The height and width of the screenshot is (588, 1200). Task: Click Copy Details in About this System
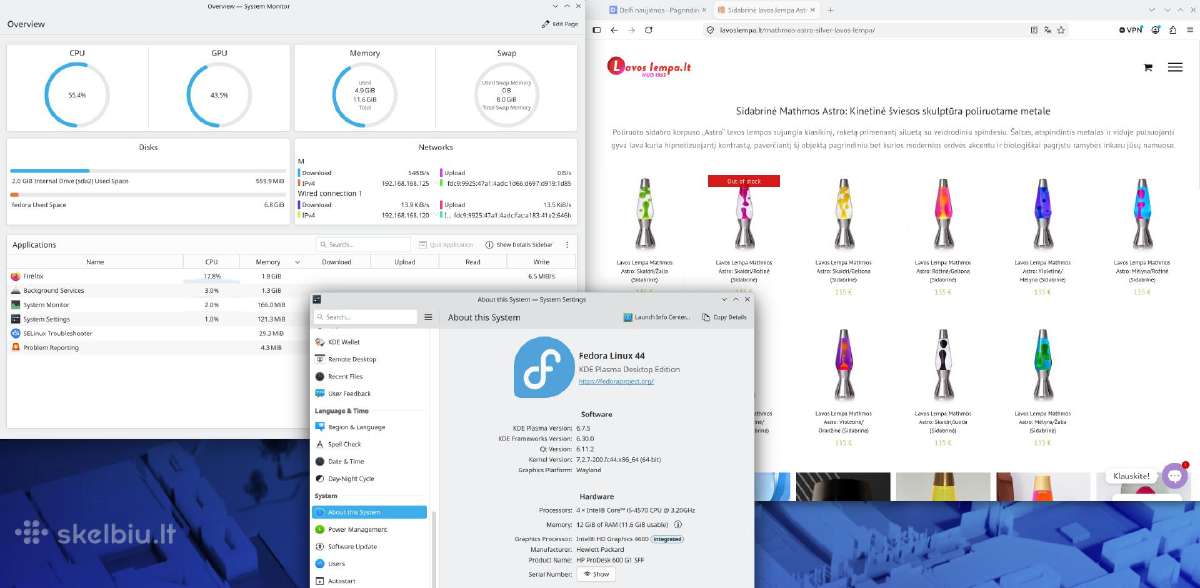(x=725, y=317)
